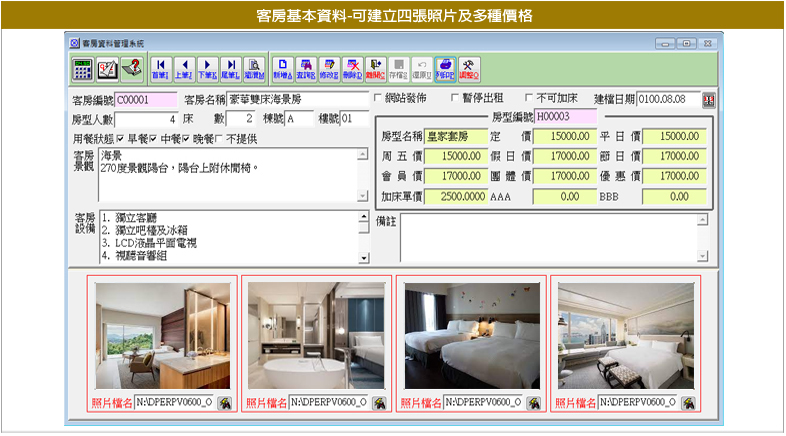
Task: Check the 暫停出租 checkbox
Action: coord(453,99)
